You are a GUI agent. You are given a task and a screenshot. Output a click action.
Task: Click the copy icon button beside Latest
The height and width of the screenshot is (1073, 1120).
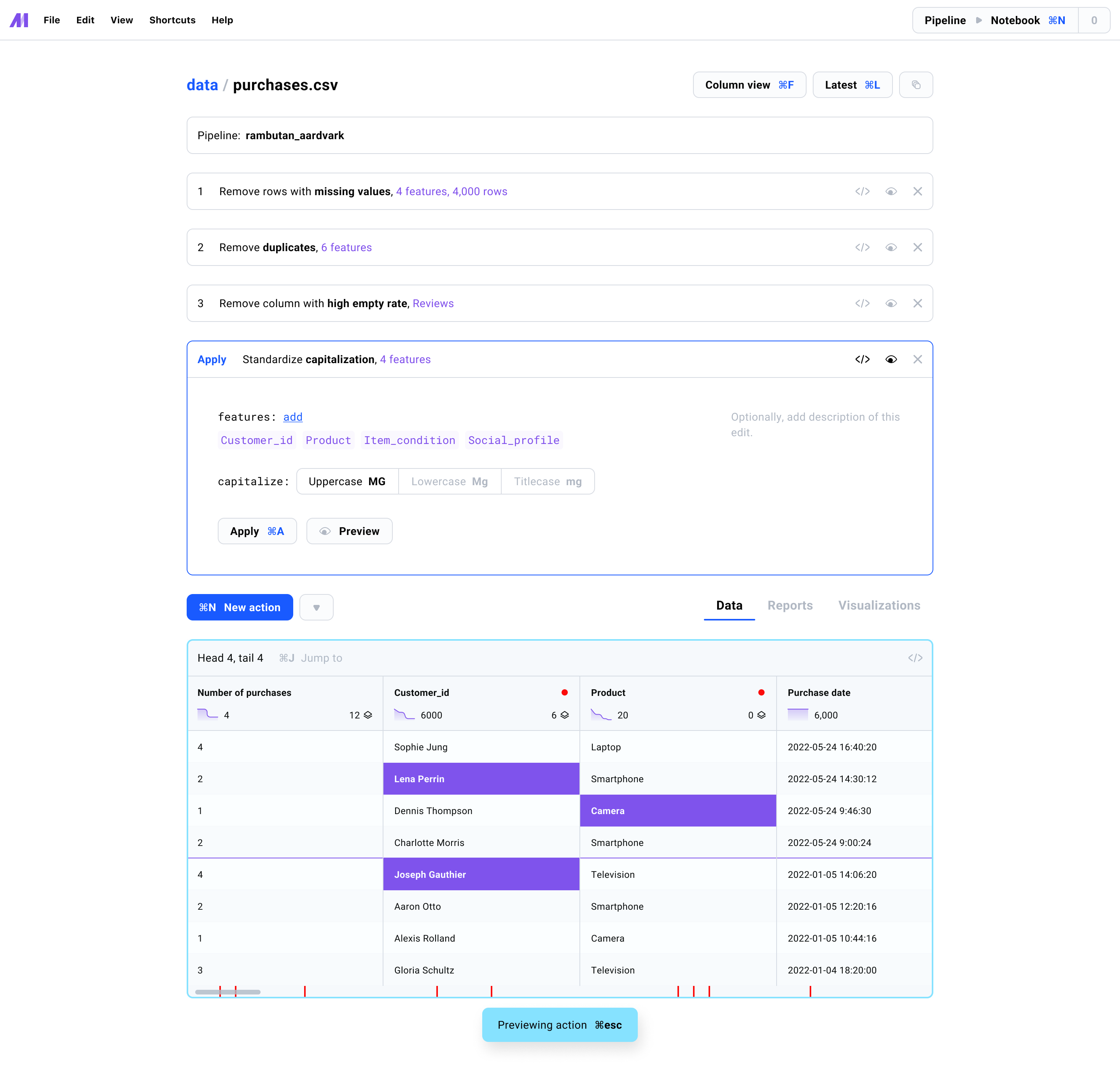click(915, 85)
